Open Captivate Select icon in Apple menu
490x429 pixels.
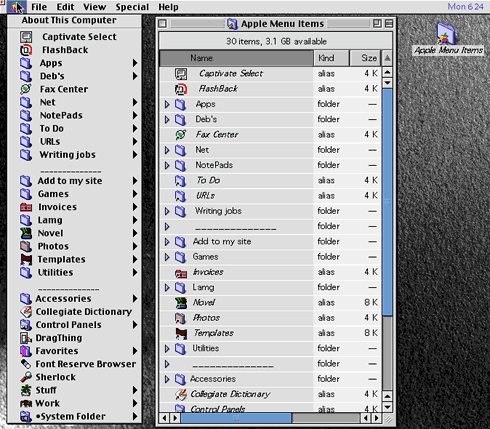(26, 37)
